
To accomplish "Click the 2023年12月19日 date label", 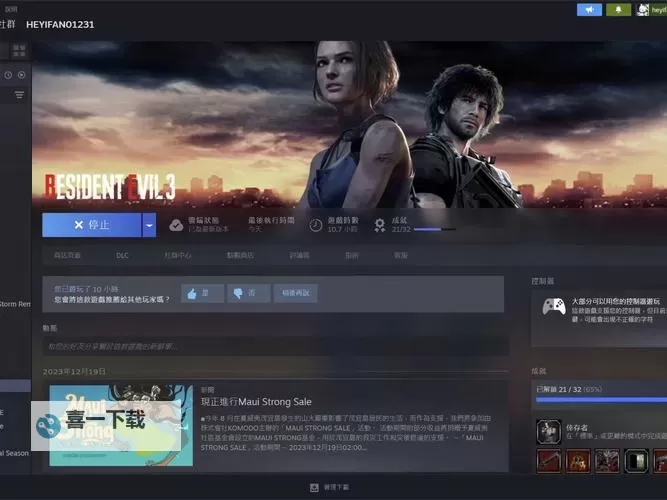I will (74, 371).
